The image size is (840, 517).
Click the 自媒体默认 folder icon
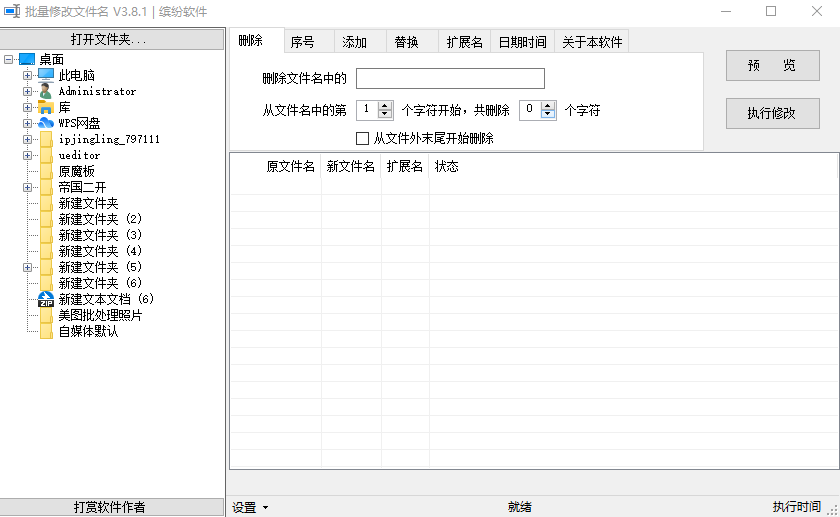coord(47,332)
